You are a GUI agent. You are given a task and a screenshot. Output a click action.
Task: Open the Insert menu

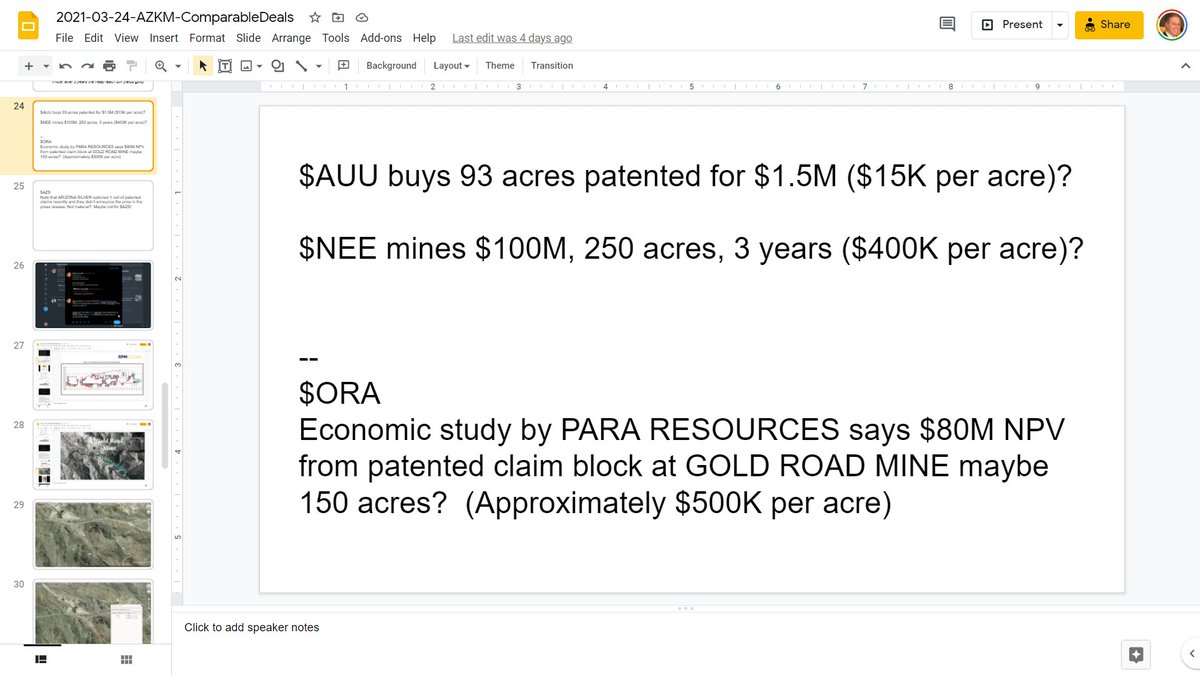tap(164, 38)
